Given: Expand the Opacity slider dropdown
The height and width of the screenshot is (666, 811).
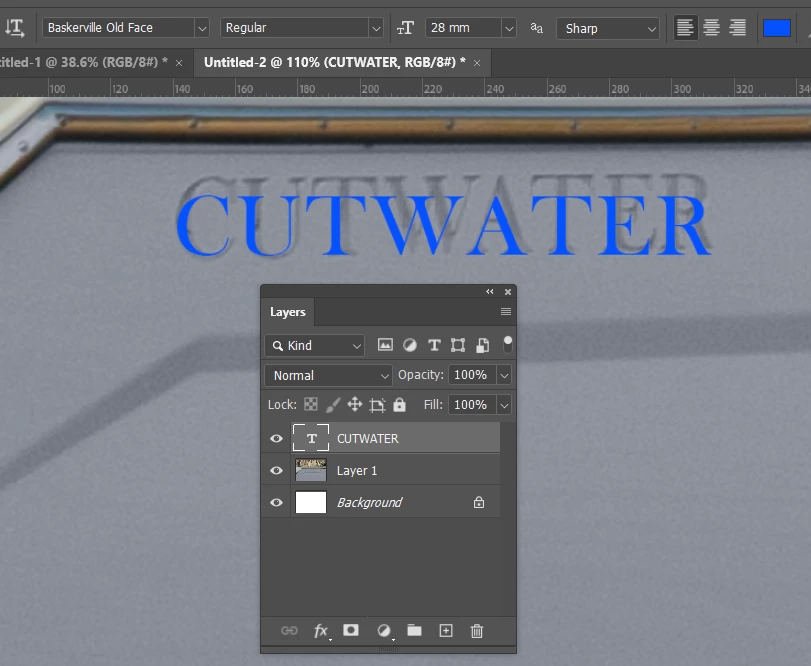Looking at the screenshot, I should 504,375.
